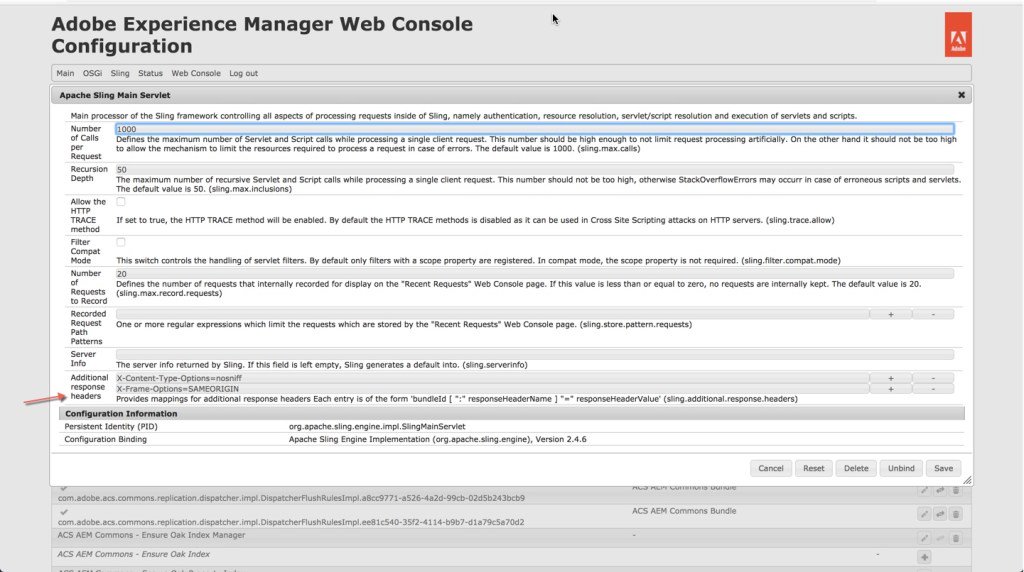Edit the X-Content-Type-Options=nosniff header field
Screen dimensions: 1024x572
click(492, 378)
